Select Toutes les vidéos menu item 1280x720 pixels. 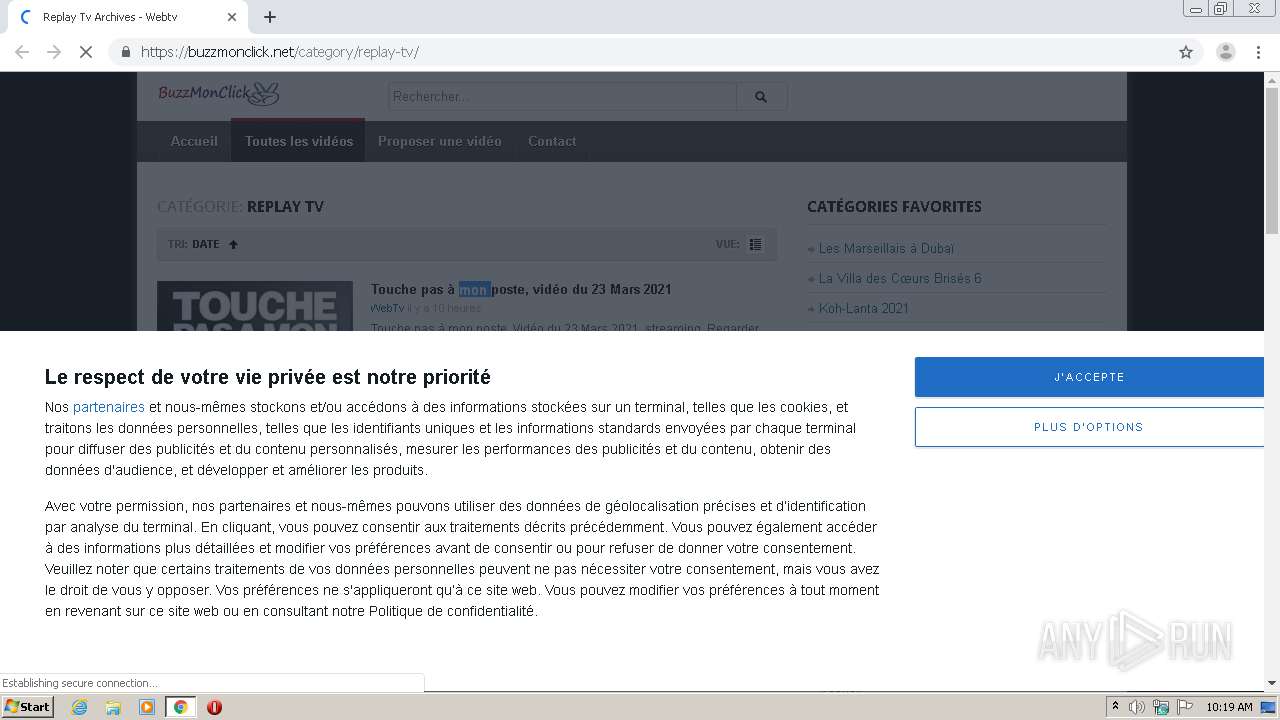coord(298,141)
